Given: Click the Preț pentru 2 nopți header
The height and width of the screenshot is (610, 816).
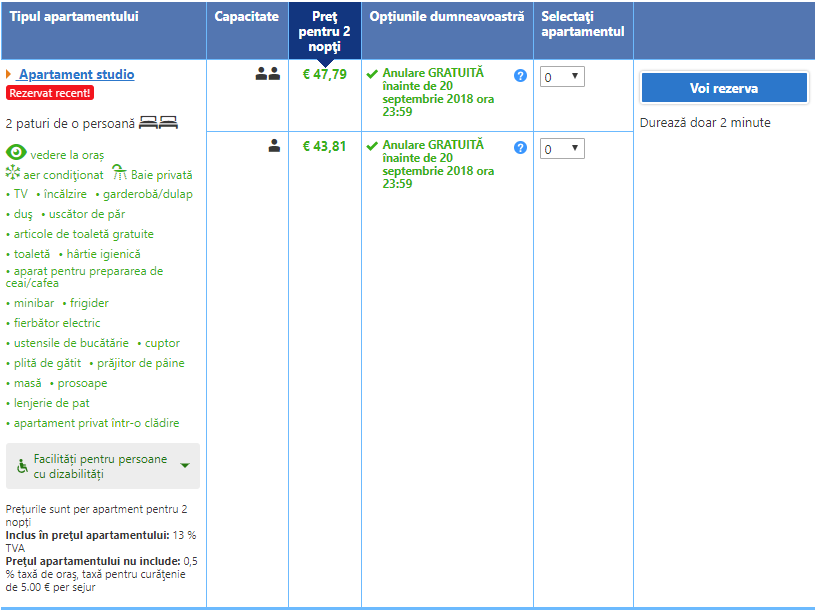Looking at the screenshot, I should coord(324,31).
